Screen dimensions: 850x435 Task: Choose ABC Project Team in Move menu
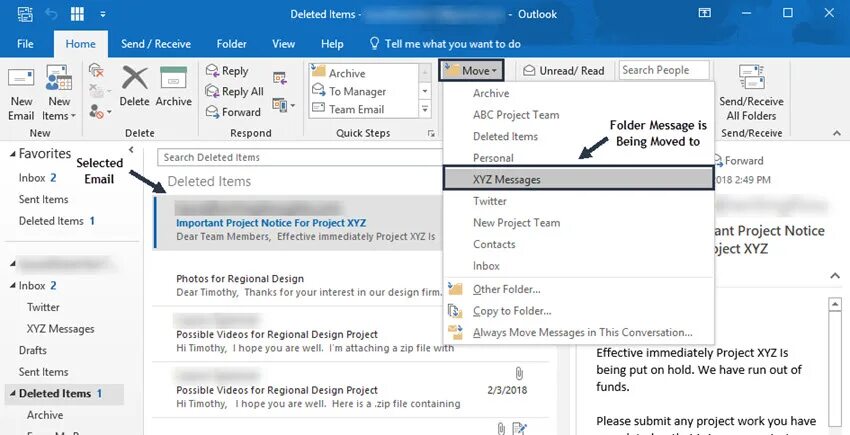point(578,115)
